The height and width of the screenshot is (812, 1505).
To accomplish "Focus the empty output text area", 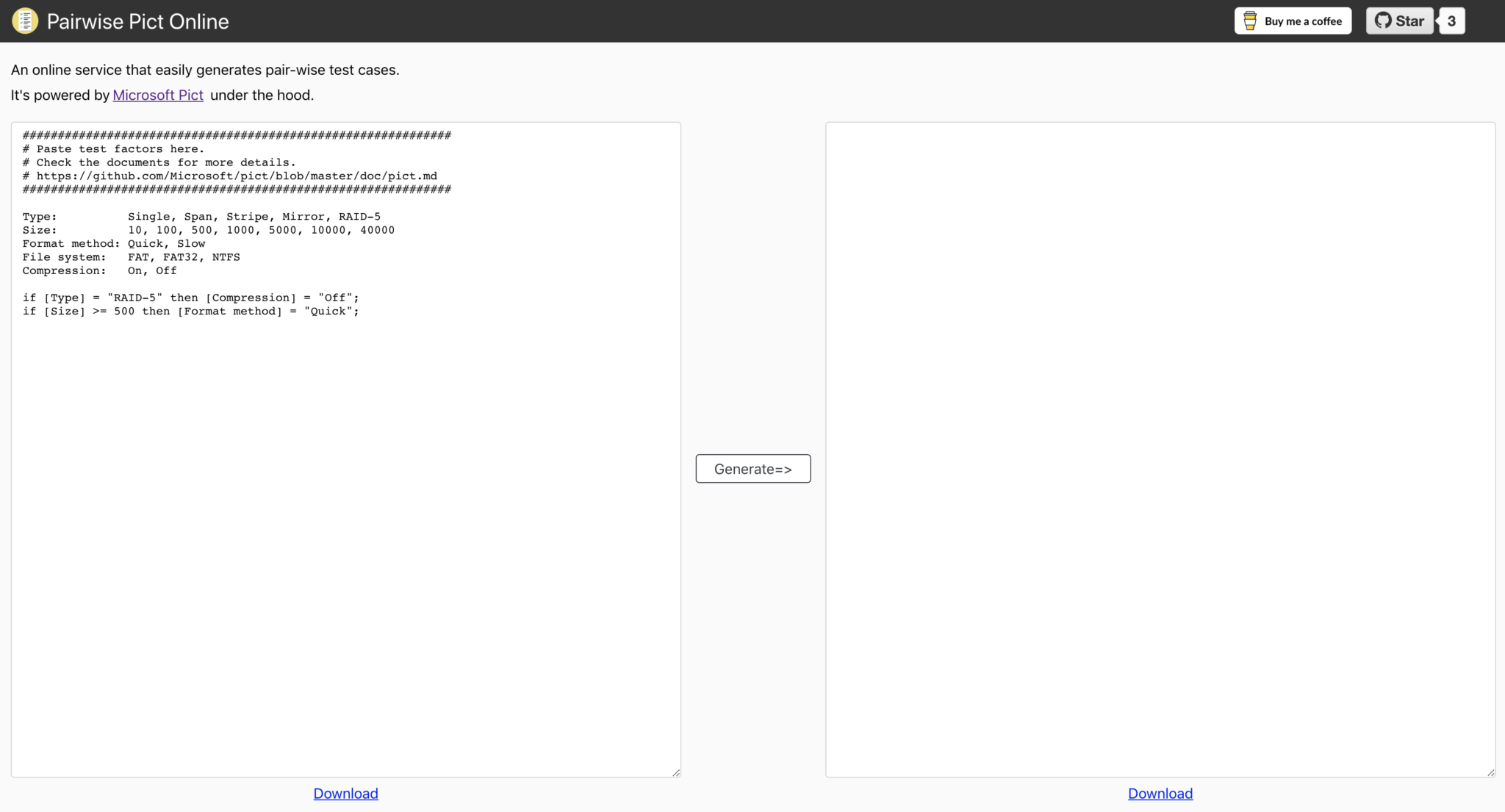I will 1160,448.
